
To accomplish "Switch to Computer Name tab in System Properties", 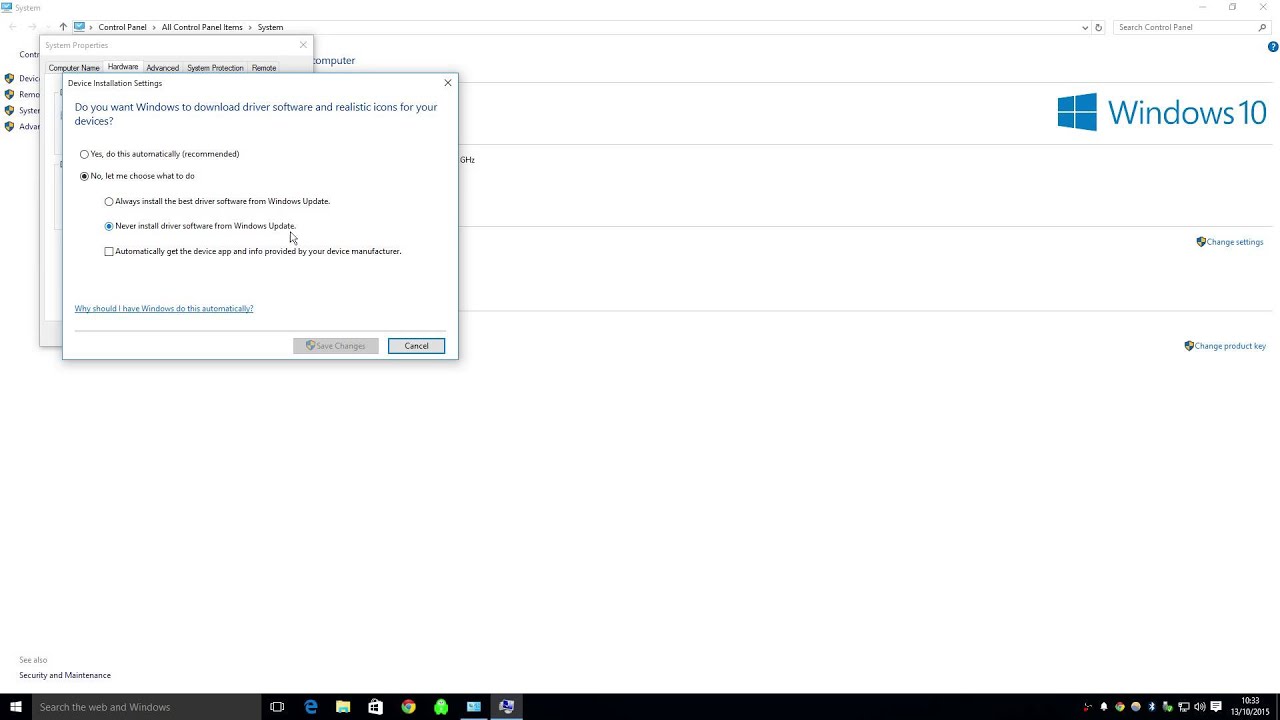I will click(x=74, y=68).
